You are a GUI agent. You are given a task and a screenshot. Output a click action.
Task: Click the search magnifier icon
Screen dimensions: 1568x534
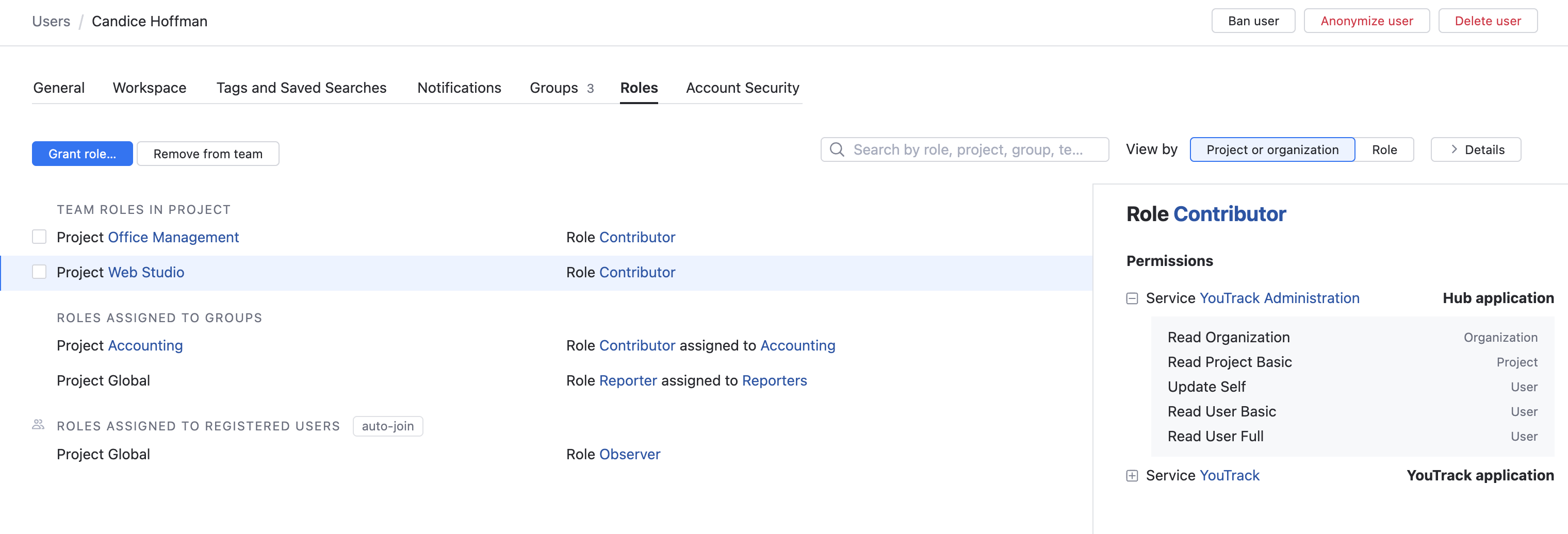point(837,149)
